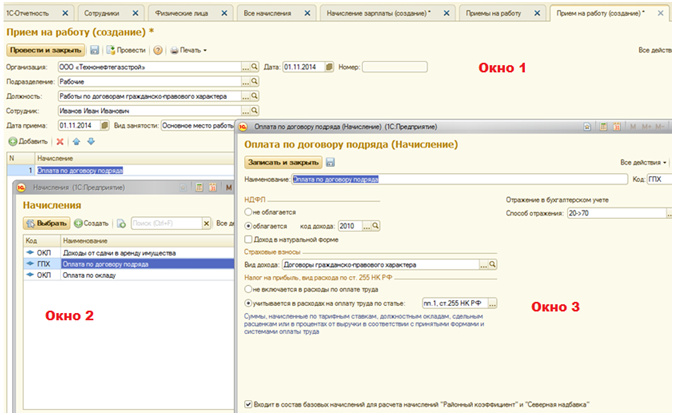The height and width of the screenshot is (415, 674).
Task: Select row 'Доходы от сдачи в аренду имущества'
Action: (x=129, y=253)
